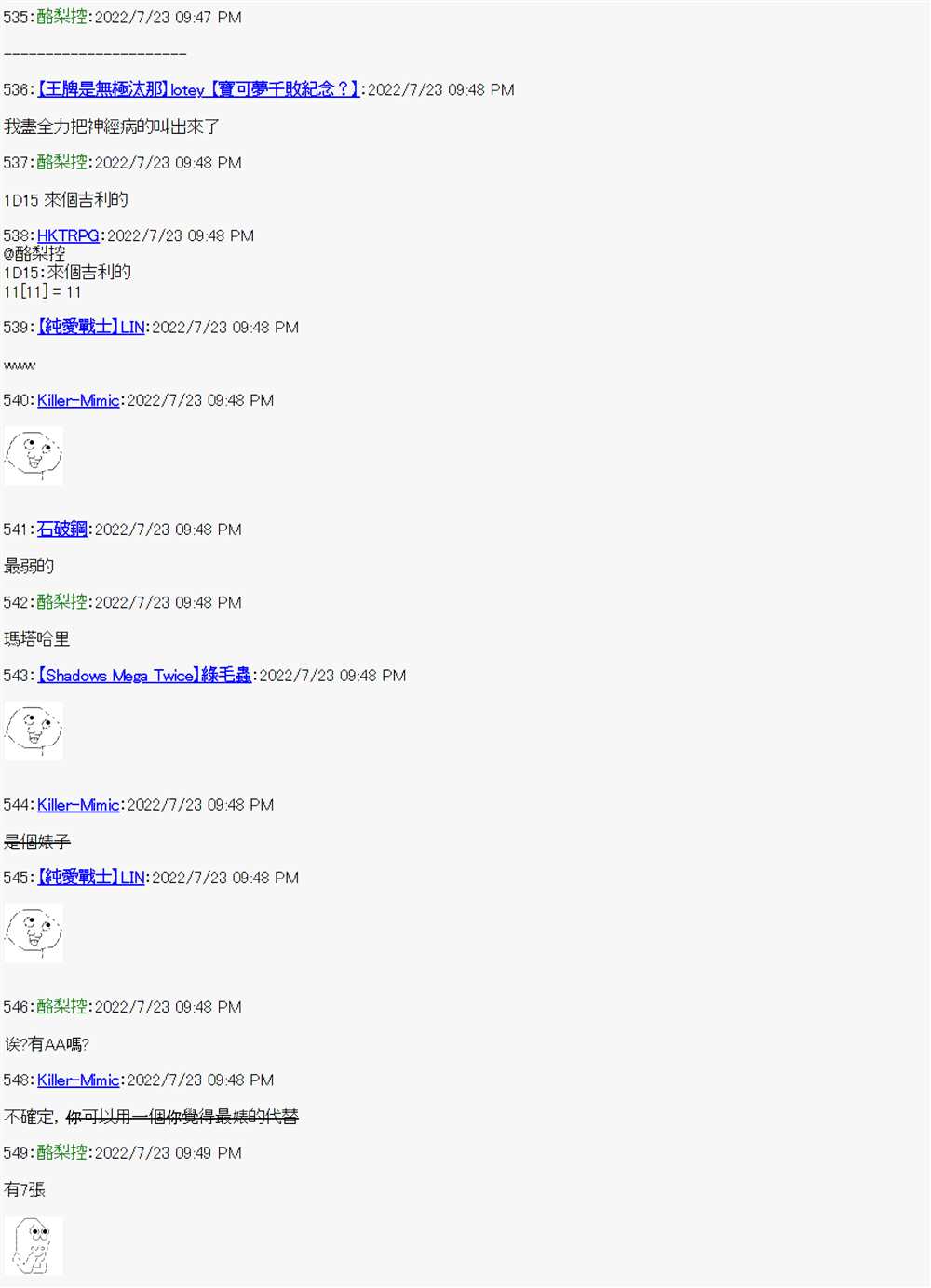Open 石破鋼 username link in post 541
Screen dimensions: 931x1288
pyautogui.click(x=62, y=529)
